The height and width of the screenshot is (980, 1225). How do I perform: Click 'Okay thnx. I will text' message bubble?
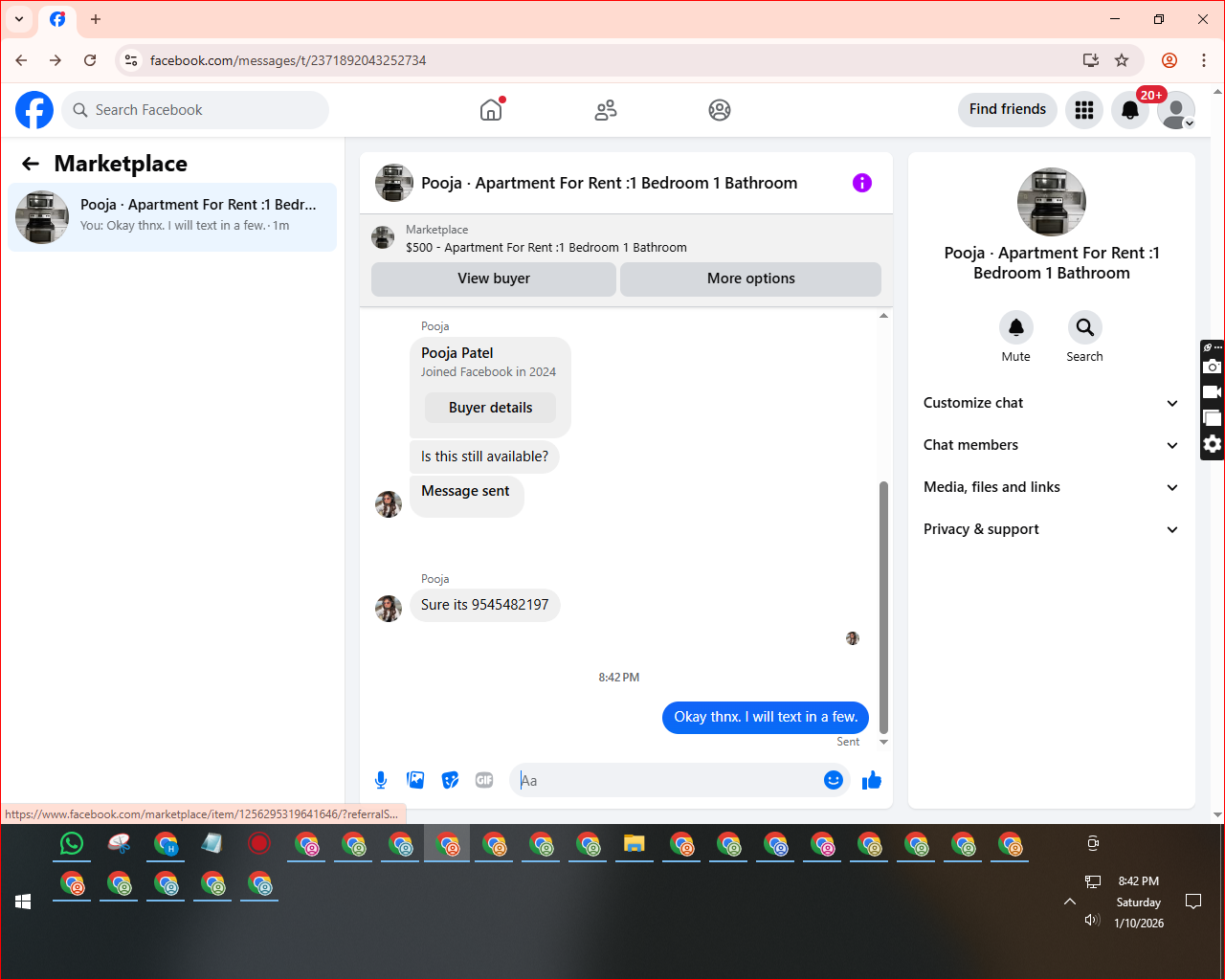766,717
